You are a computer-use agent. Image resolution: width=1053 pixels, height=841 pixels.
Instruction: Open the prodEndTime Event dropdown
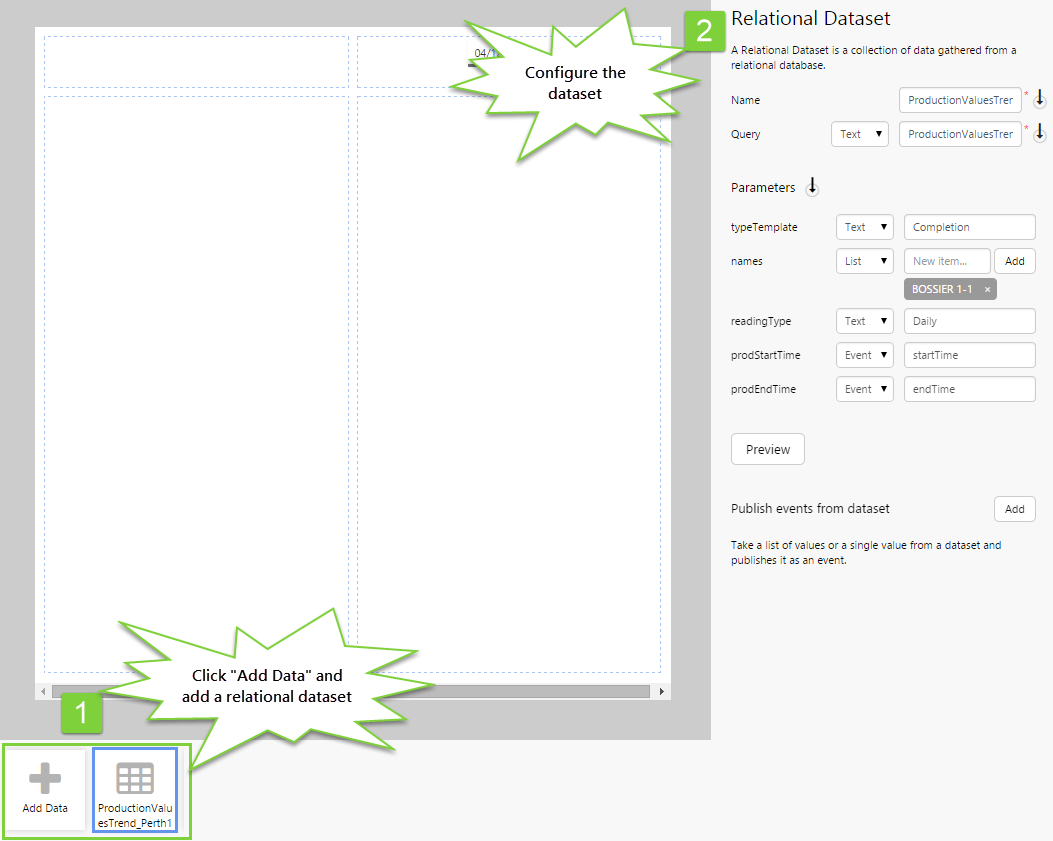tap(864, 389)
